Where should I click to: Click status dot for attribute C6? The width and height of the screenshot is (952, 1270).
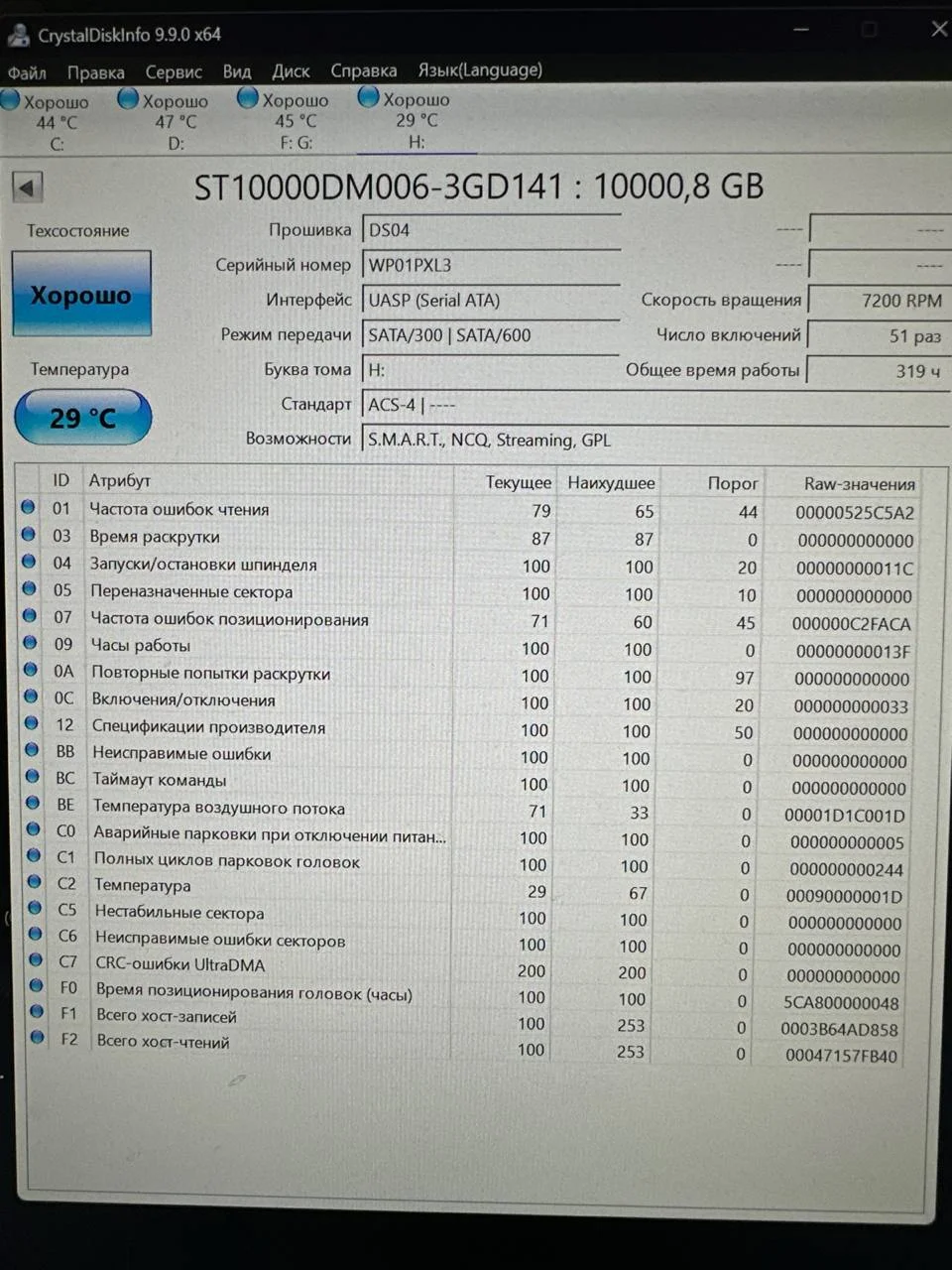(x=36, y=934)
